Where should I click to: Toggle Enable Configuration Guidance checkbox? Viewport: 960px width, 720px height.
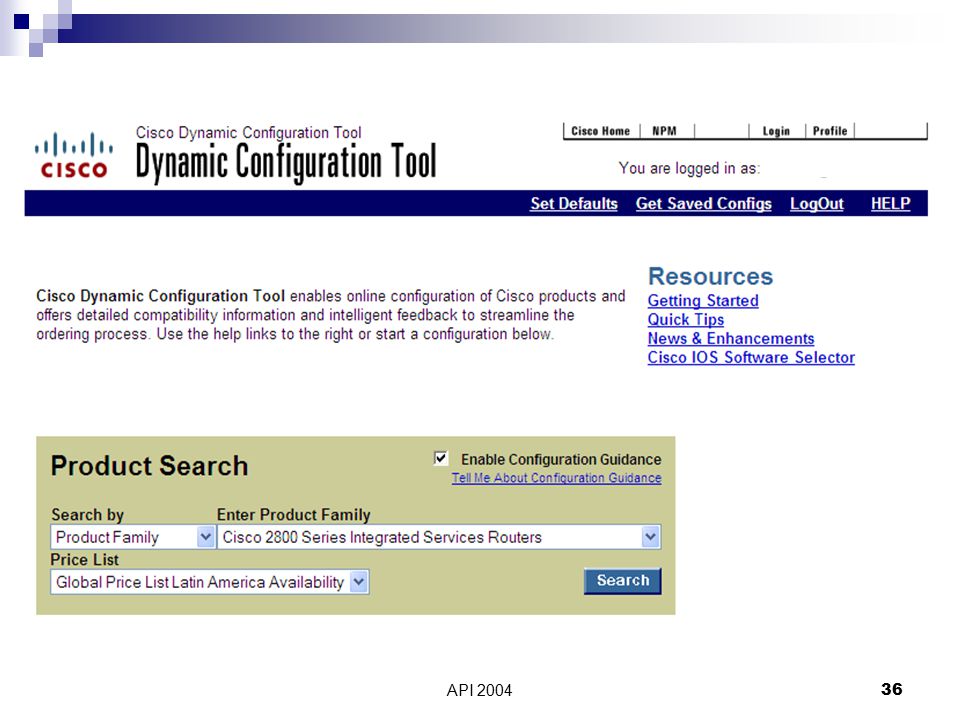pyautogui.click(x=441, y=458)
